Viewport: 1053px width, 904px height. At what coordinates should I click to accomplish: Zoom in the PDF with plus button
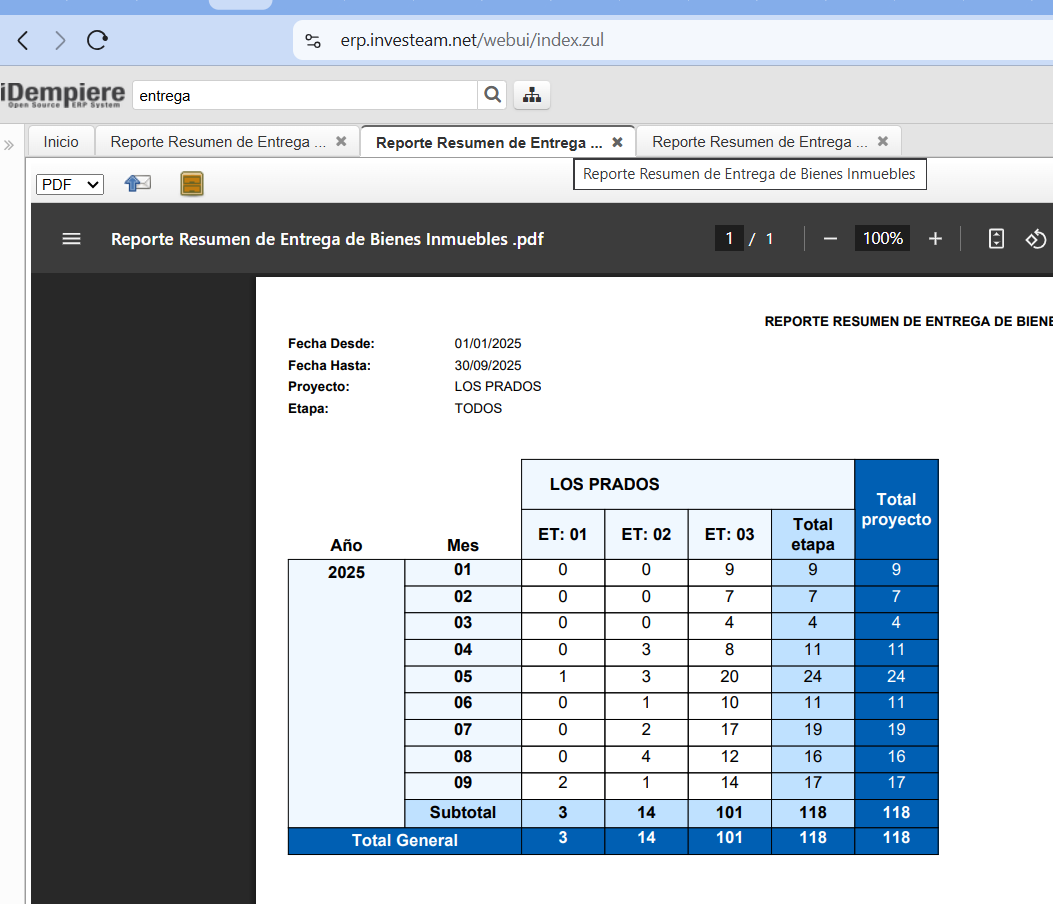pyautogui.click(x=935, y=239)
